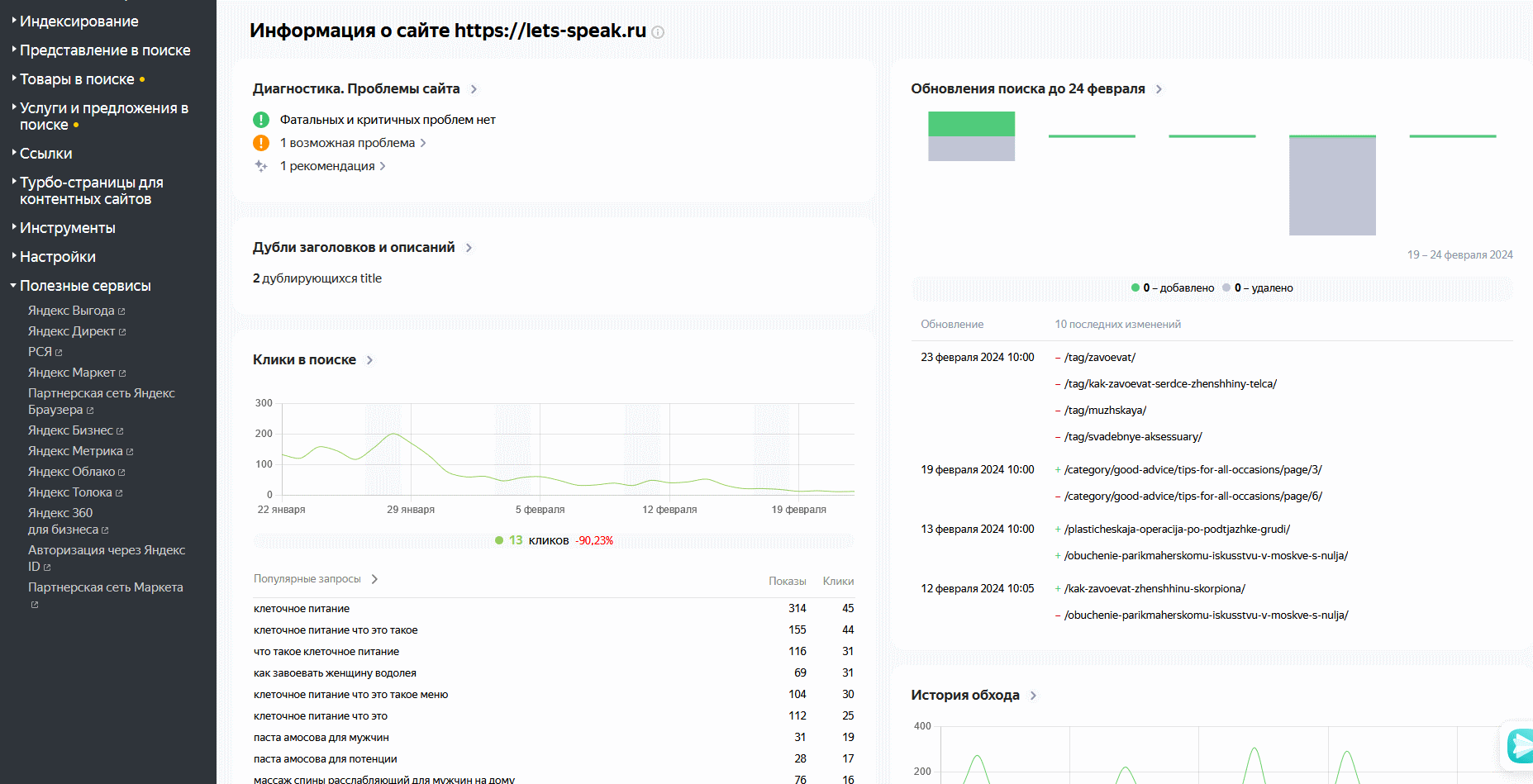Image resolution: width=1533 pixels, height=784 pixels.
Task: Select URL /tag/muzhskaya/
Action: (1106, 411)
